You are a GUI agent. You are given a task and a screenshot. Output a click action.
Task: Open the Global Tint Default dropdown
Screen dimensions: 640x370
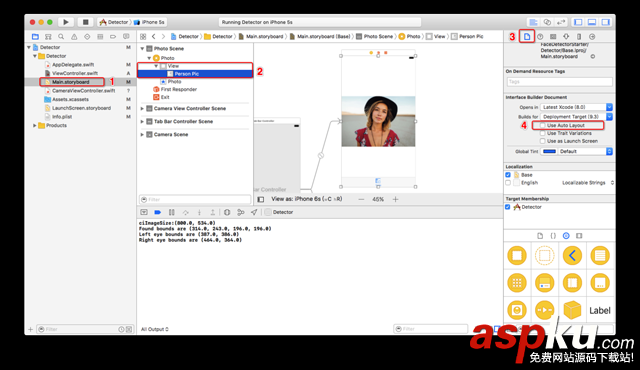(585, 151)
